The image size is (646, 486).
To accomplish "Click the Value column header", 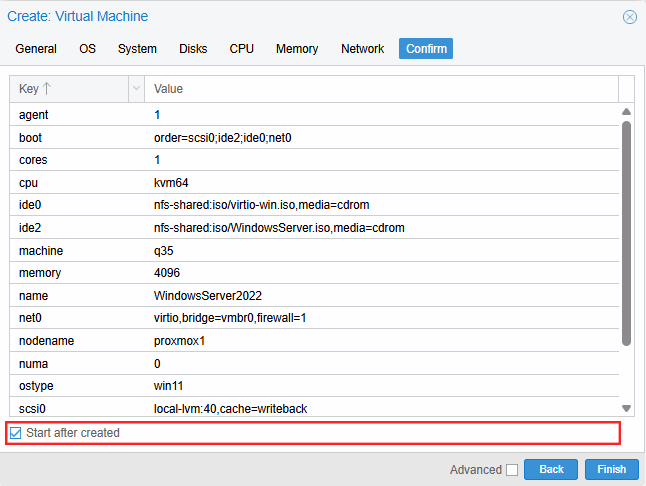I will point(380,89).
